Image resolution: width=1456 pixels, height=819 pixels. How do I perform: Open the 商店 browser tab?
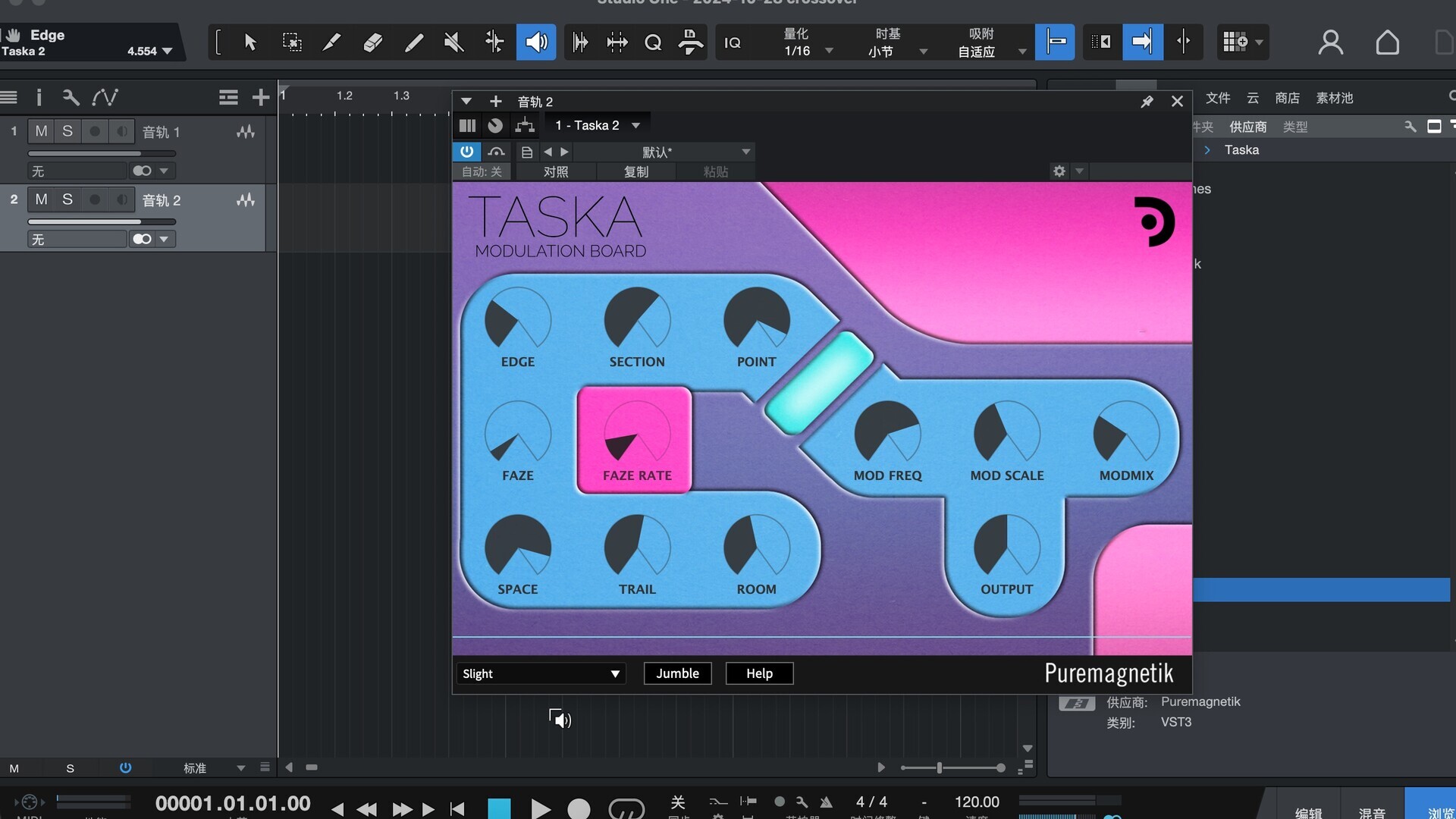pyautogui.click(x=1287, y=98)
